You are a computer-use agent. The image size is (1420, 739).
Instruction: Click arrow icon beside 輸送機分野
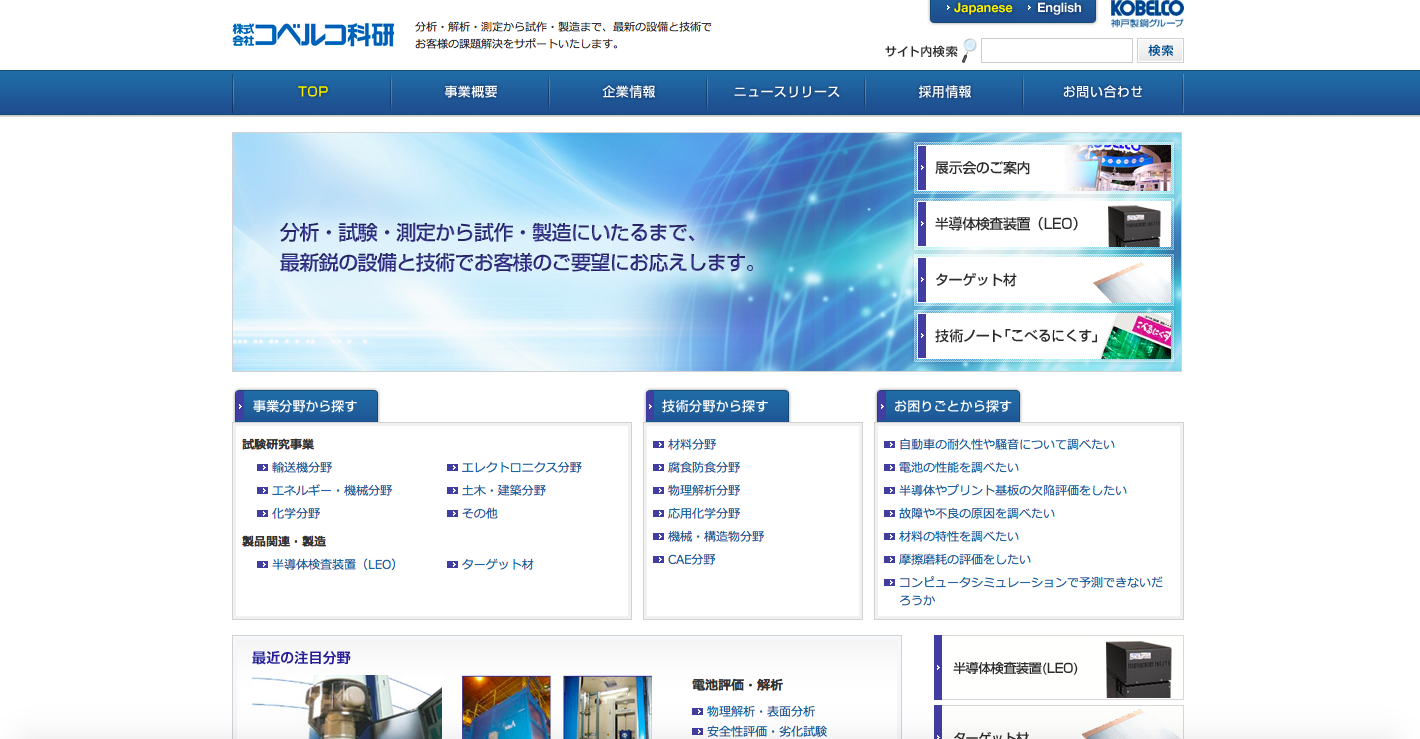pyautogui.click(x=262, y=468)
